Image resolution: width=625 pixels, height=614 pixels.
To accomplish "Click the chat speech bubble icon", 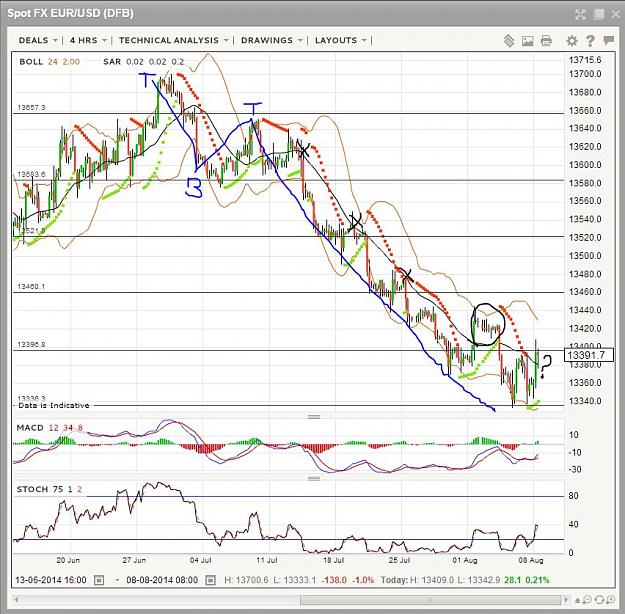I will point(609,40).
